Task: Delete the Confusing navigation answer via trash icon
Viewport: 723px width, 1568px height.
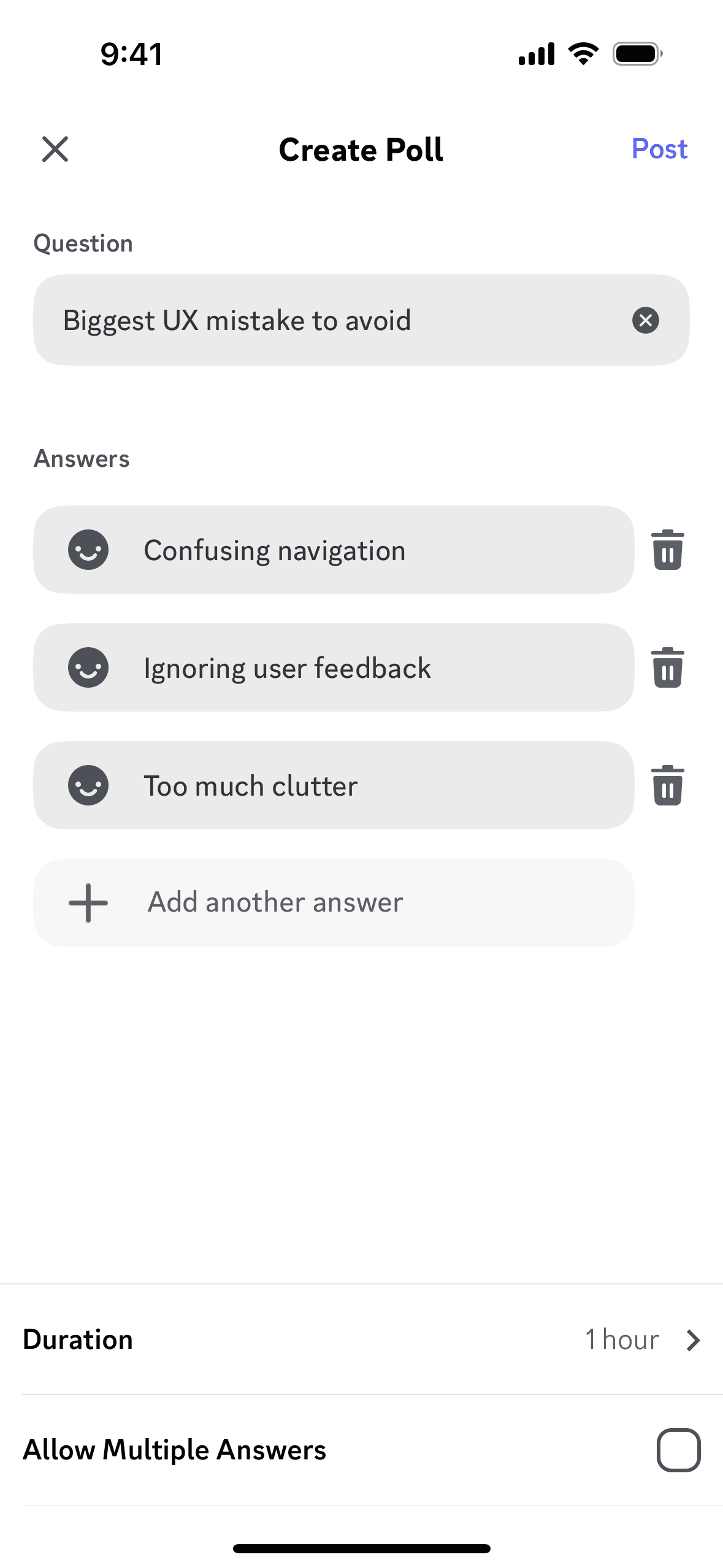Action: pyautogui.click(x=667, y=550)
